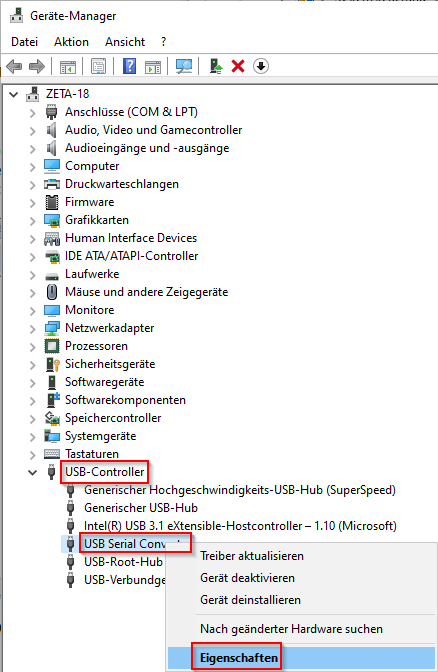Click the Human Interface Devices icon
This screenshot has width=438, height=672.
(x=52, y=238)
